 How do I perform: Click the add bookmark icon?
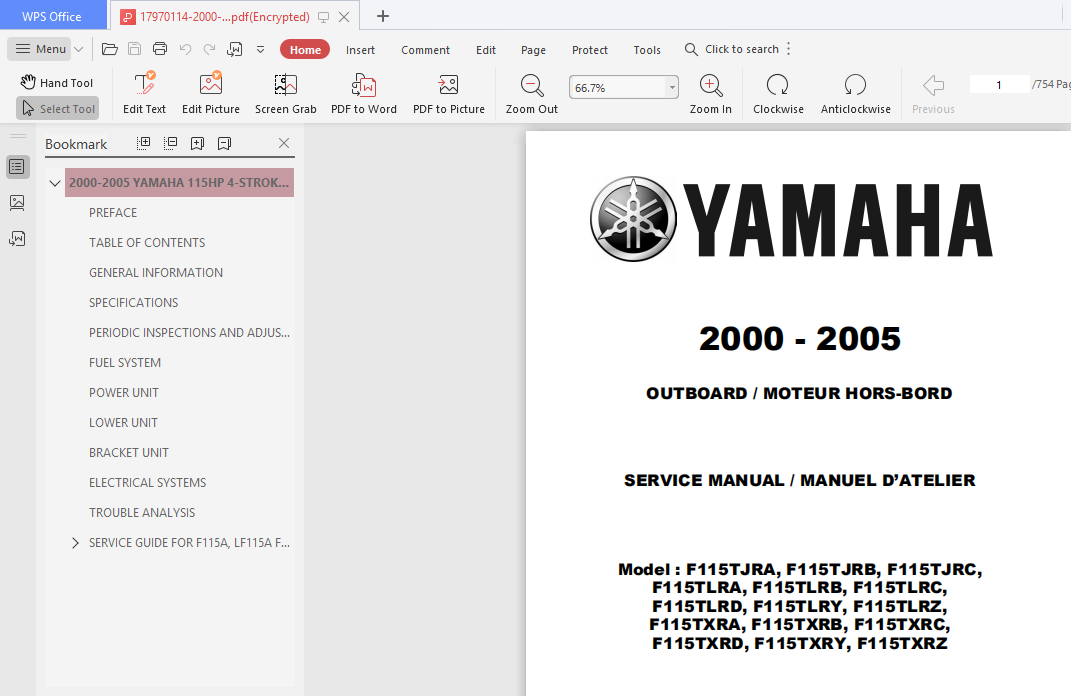197,143
